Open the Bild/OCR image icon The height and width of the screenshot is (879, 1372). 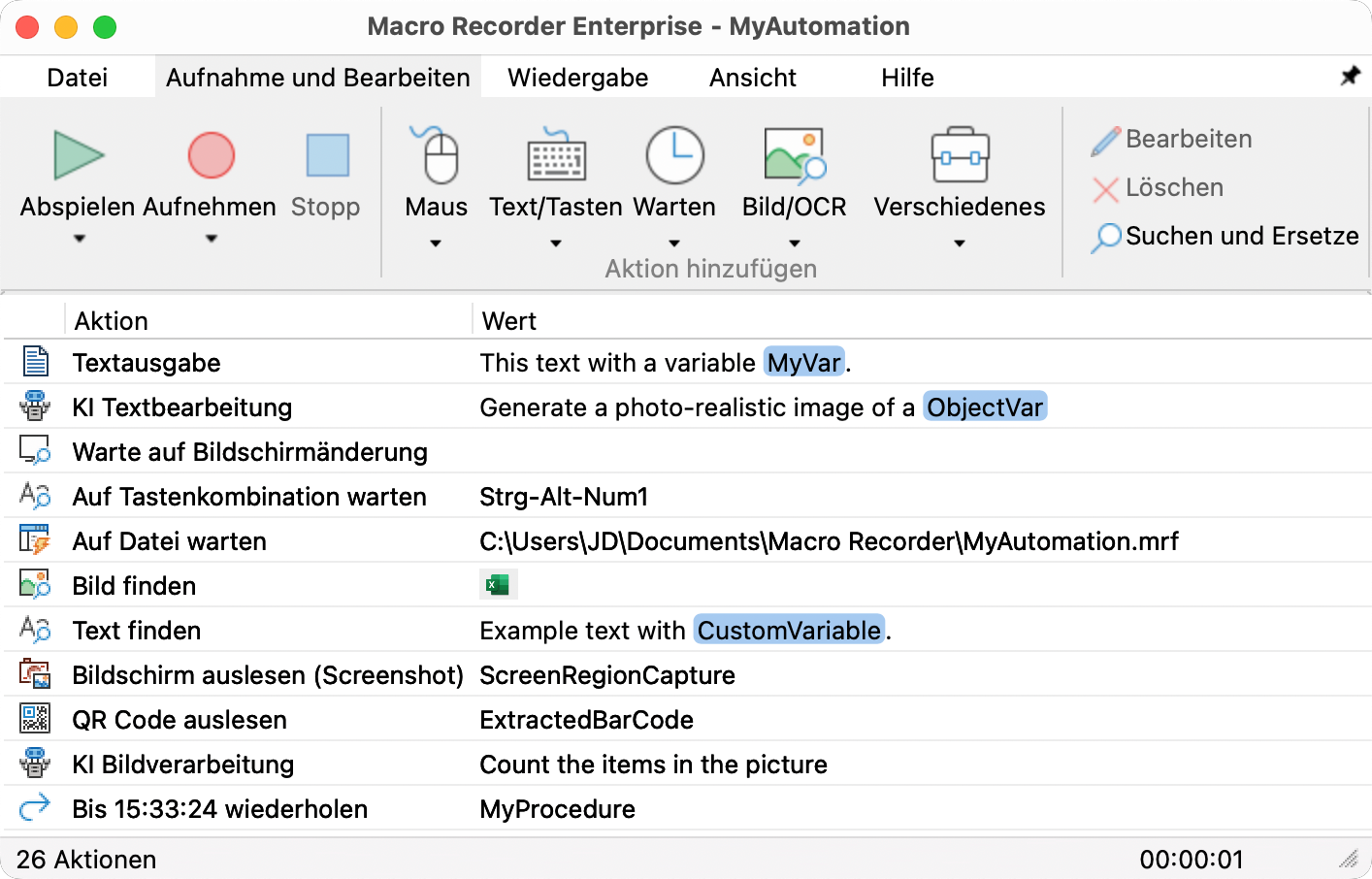pyautogui.click(x=794, y=155)
